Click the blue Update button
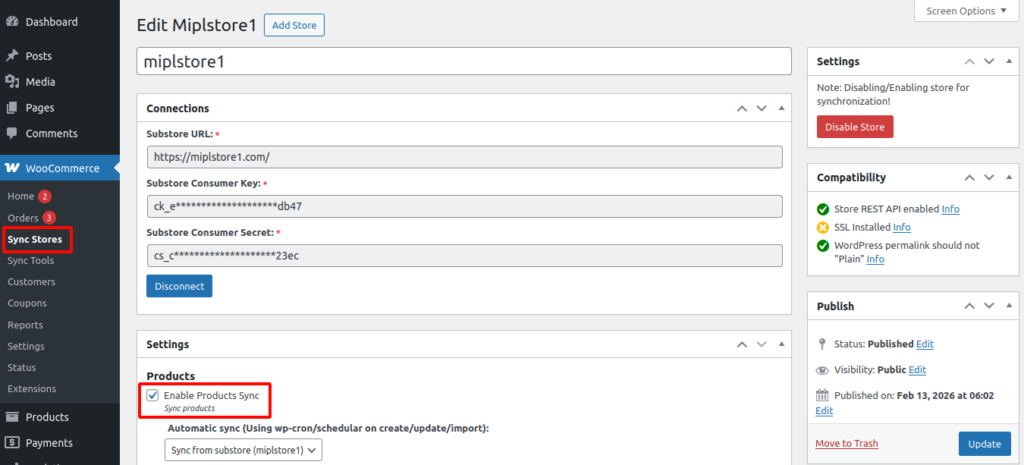 984,443
